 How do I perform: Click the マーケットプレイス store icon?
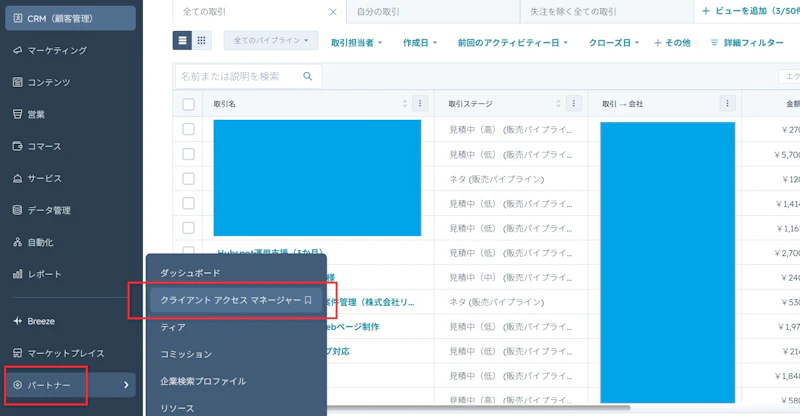click(17, 353)
